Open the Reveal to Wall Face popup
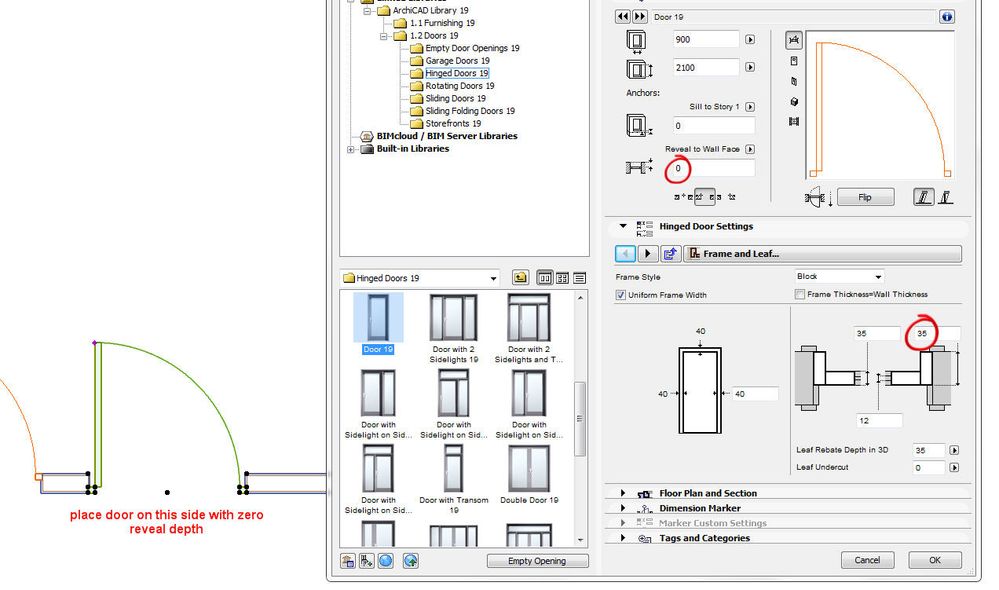 pos(750,149)
